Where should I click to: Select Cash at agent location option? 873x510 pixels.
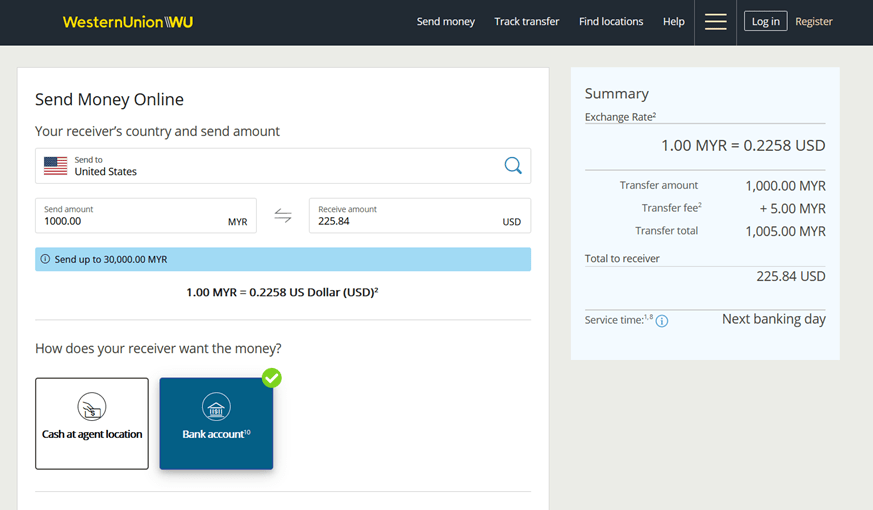[92, 423]
